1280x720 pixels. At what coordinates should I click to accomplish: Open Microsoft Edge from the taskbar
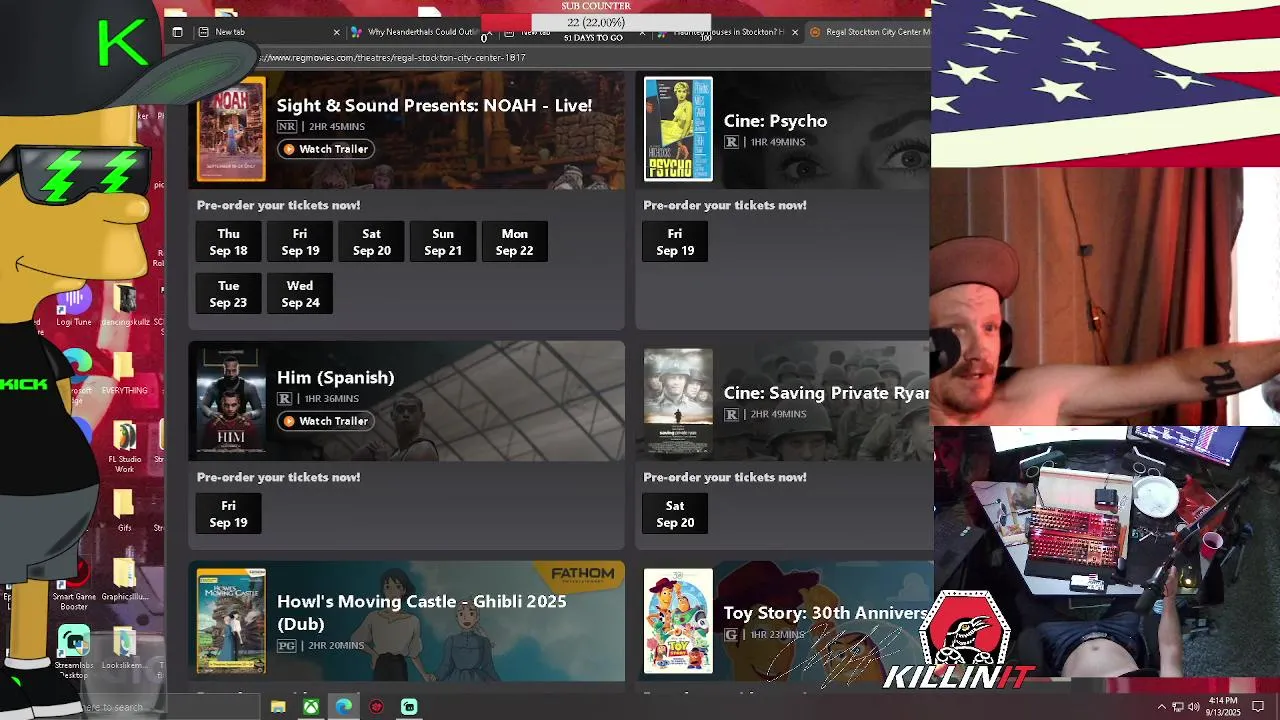click(x=344, y=707)
